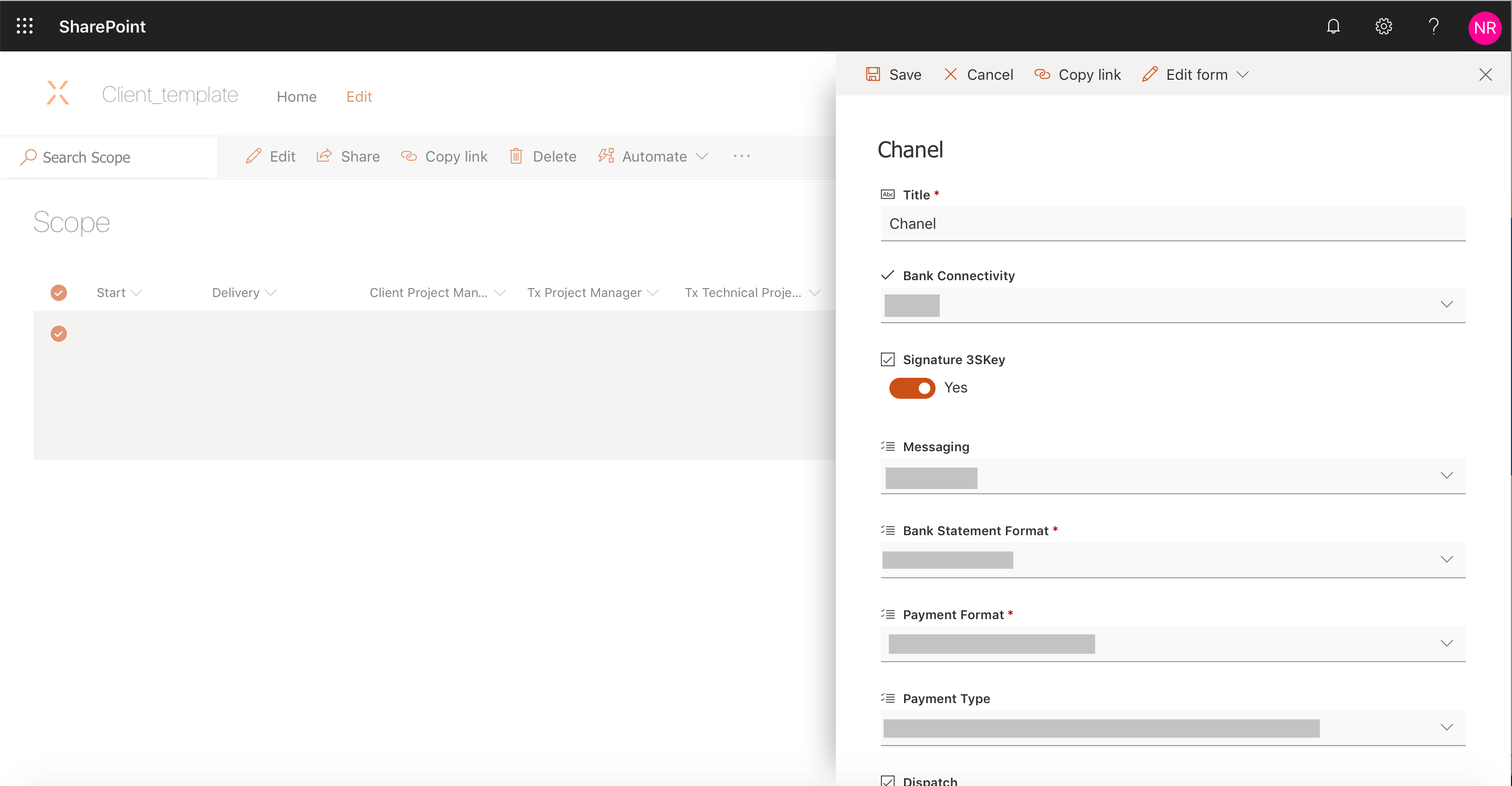The height and width of the screenshot is (786, 1512).
Task: Click the Client_template site logo
Action: click(x=58, y=93)
